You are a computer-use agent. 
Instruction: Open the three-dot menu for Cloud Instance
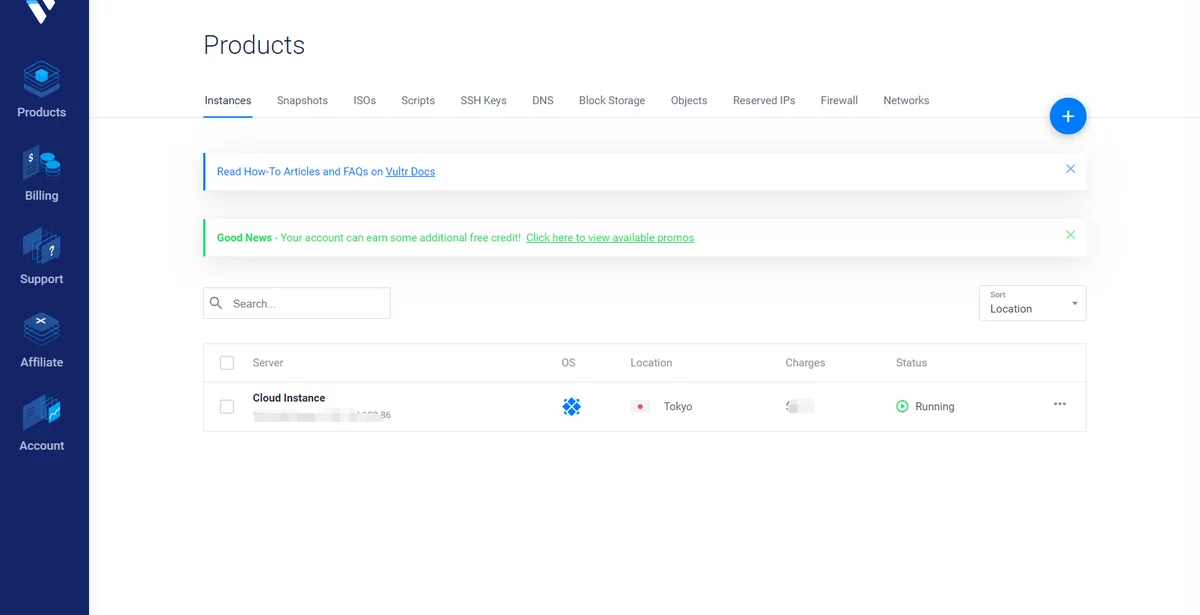coord(1060,404)
